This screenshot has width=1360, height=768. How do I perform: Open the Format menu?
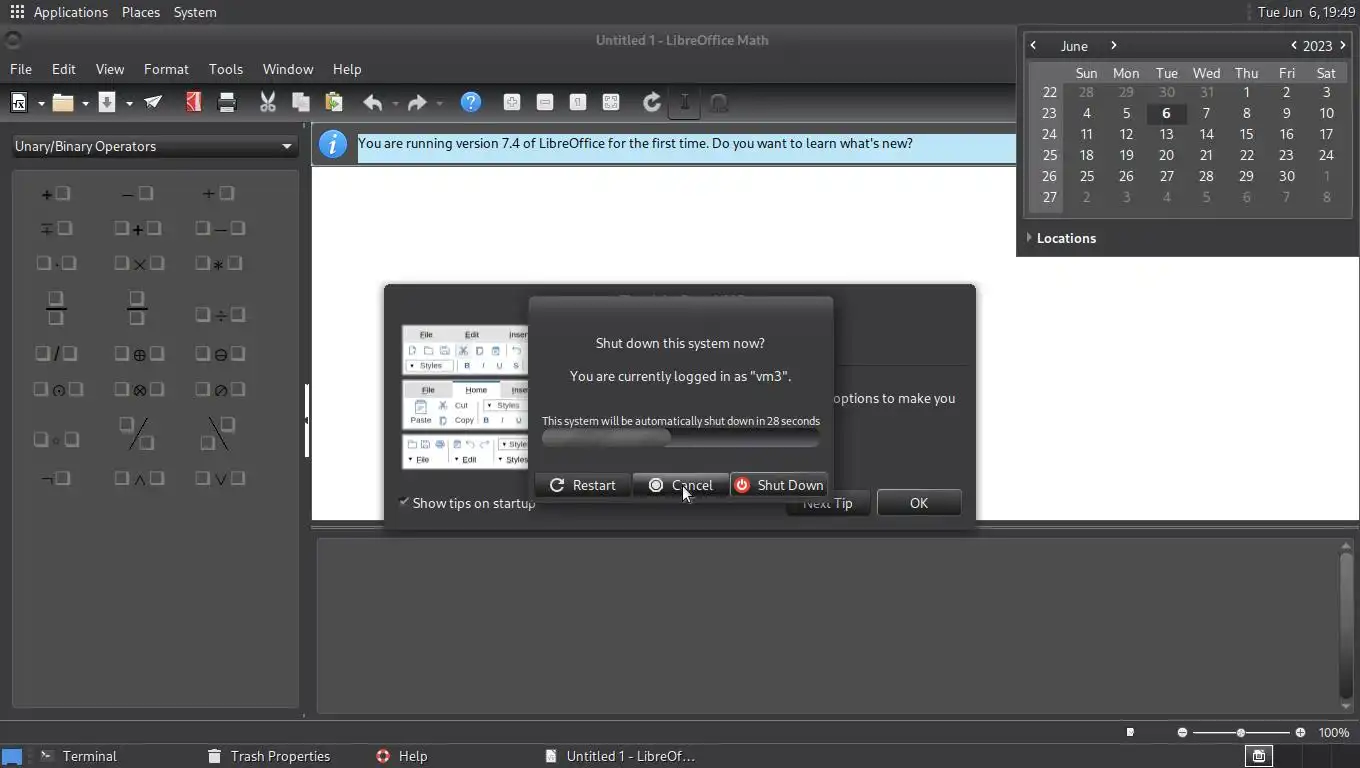point(166,69)
